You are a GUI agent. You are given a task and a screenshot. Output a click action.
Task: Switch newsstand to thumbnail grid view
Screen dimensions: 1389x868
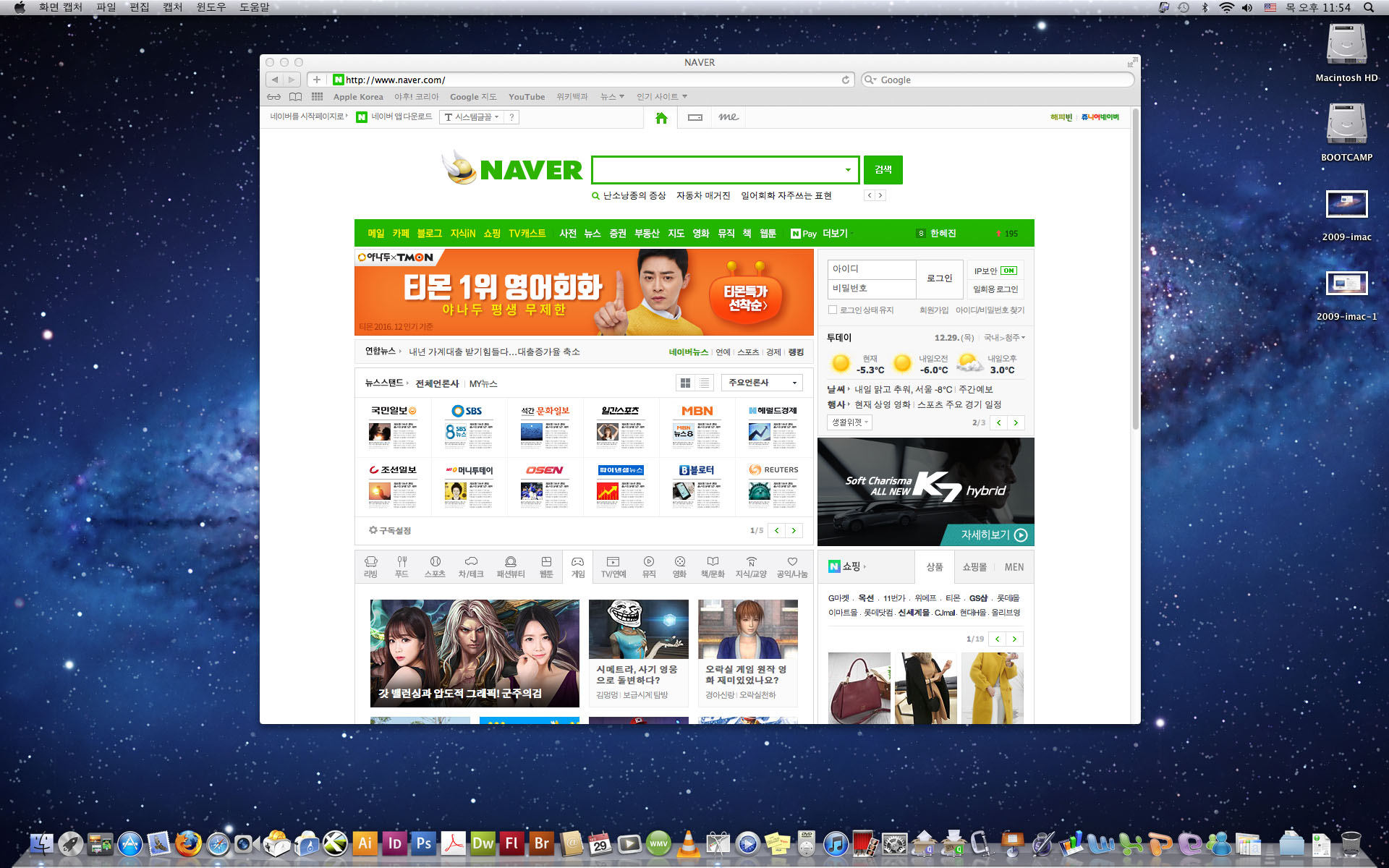point(685,383)
